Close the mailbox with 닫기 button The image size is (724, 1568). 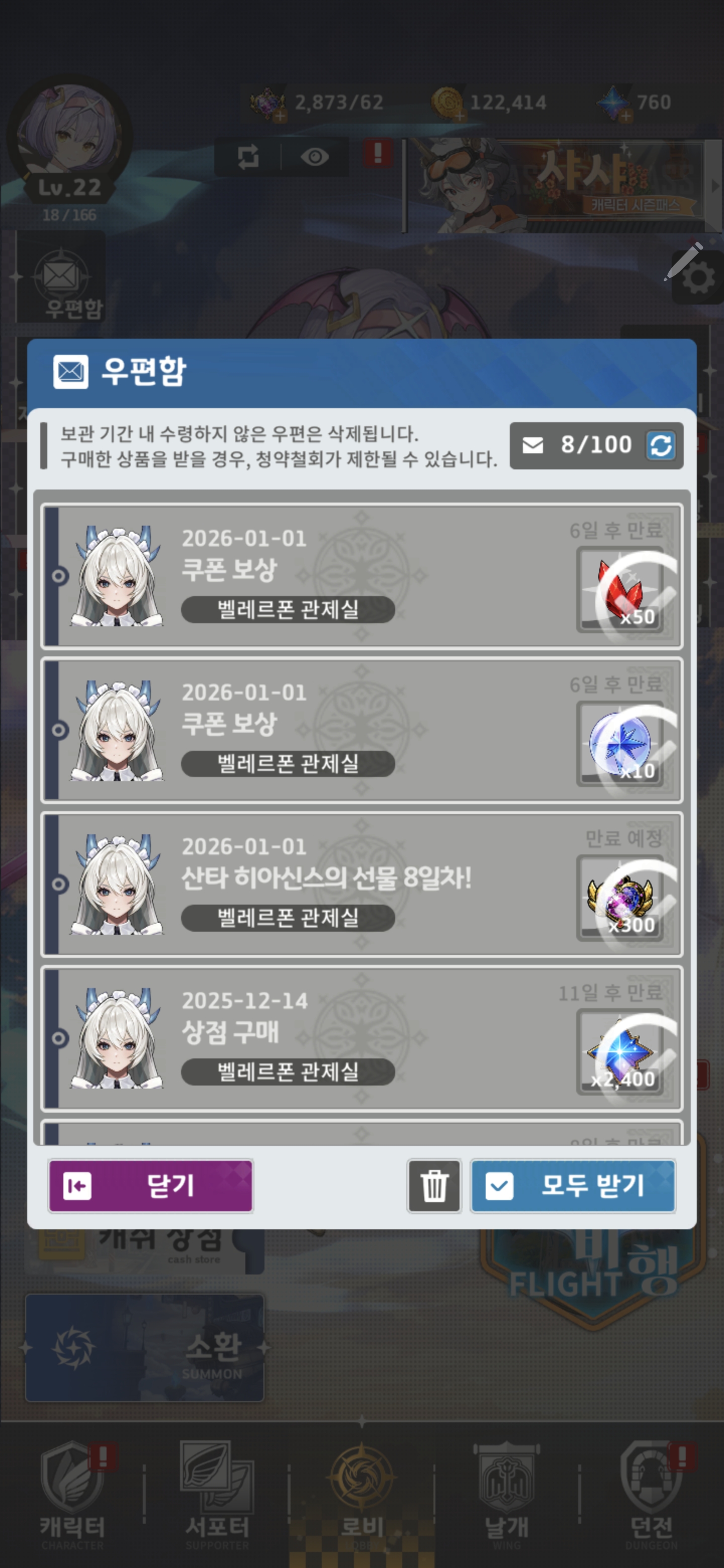(150, 1186)
